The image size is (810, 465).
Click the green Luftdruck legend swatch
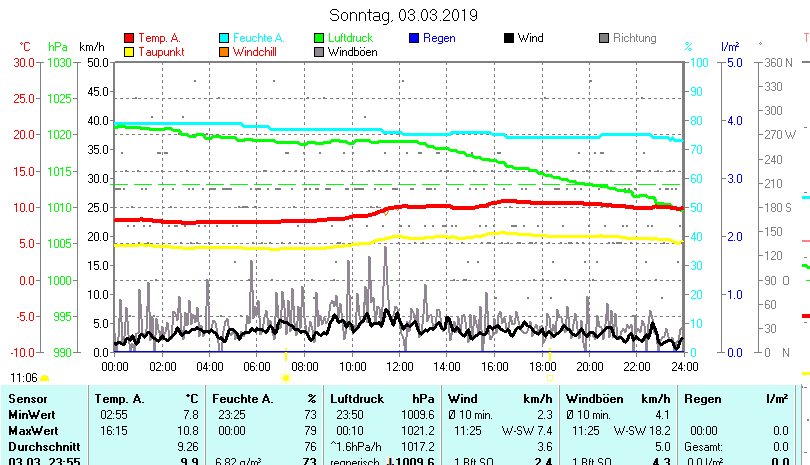(320, 38)
